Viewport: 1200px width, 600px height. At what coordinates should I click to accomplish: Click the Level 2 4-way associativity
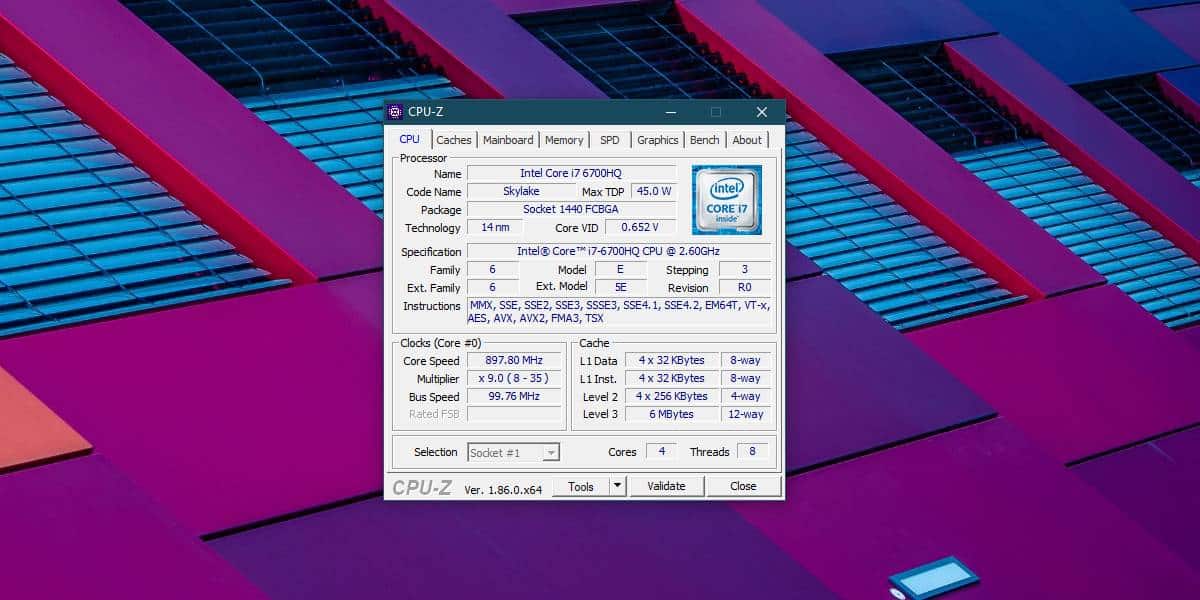coord(746,396)
